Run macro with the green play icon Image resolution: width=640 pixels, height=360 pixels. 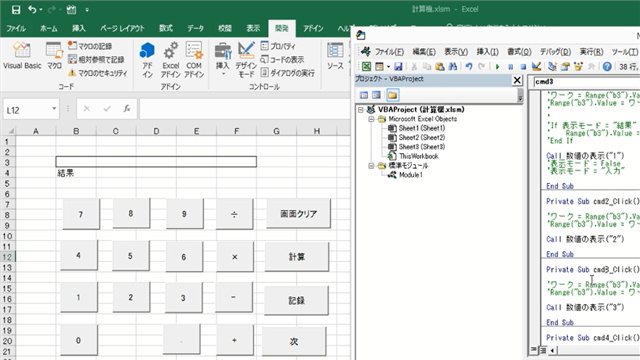click(x=497, y=67)
